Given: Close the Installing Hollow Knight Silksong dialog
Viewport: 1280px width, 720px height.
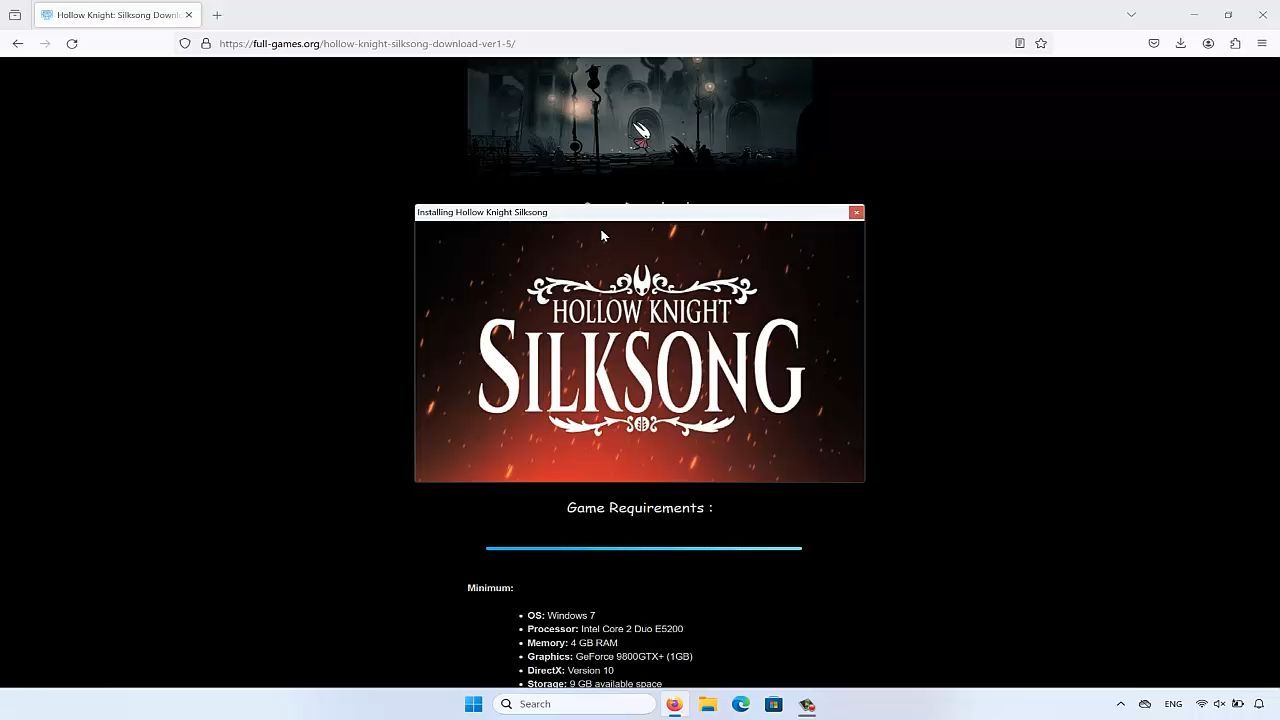Looking at the screenshot, I should pos(856,212).
